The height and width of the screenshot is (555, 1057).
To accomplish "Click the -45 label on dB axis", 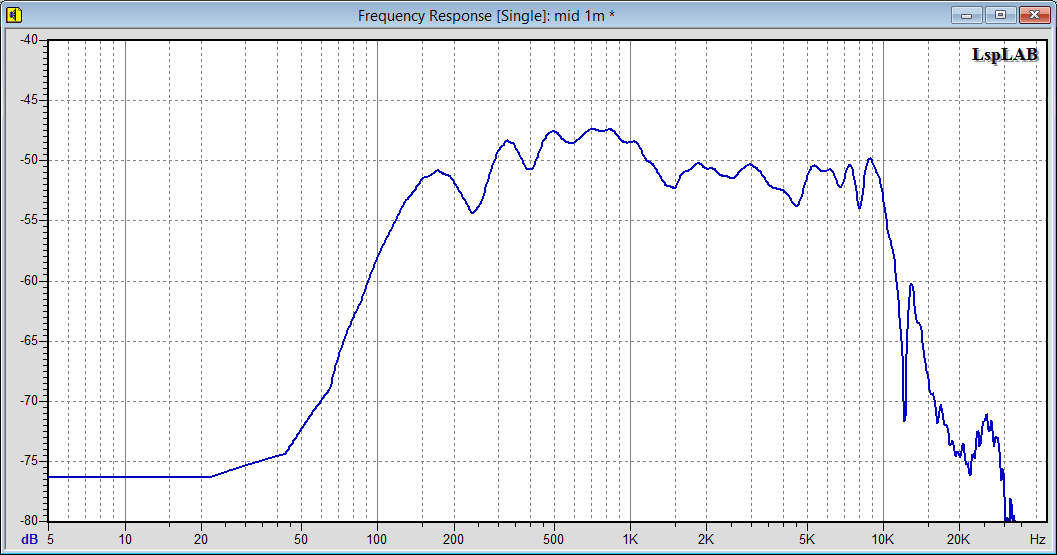I will 29,100.
